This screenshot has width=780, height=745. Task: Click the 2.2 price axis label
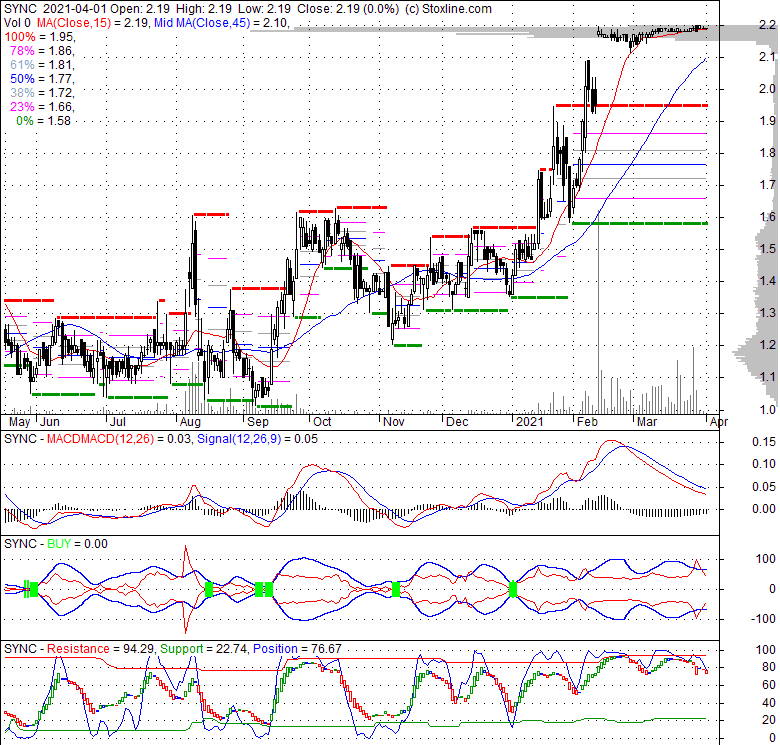(768, 25)
